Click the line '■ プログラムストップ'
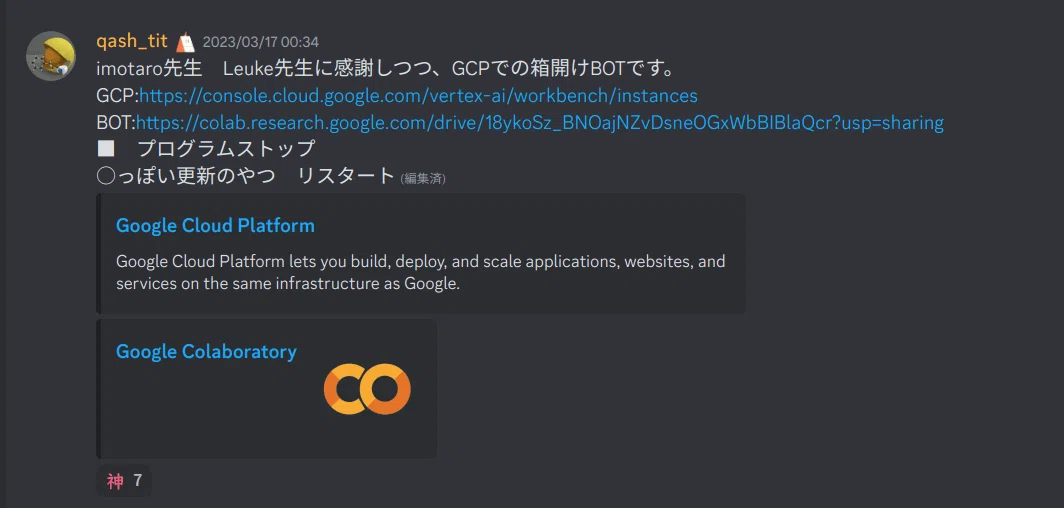 [206, 149]
